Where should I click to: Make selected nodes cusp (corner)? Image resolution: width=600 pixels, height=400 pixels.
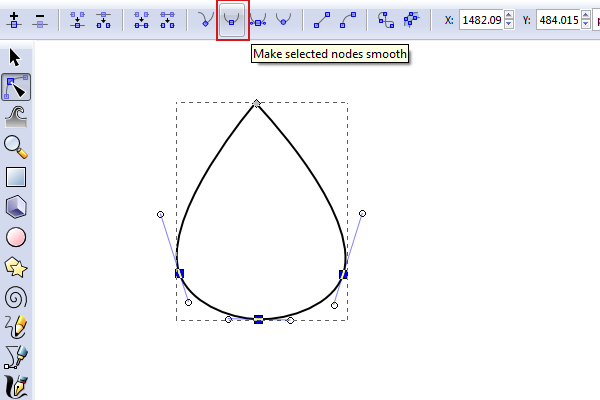coord(206,19)
